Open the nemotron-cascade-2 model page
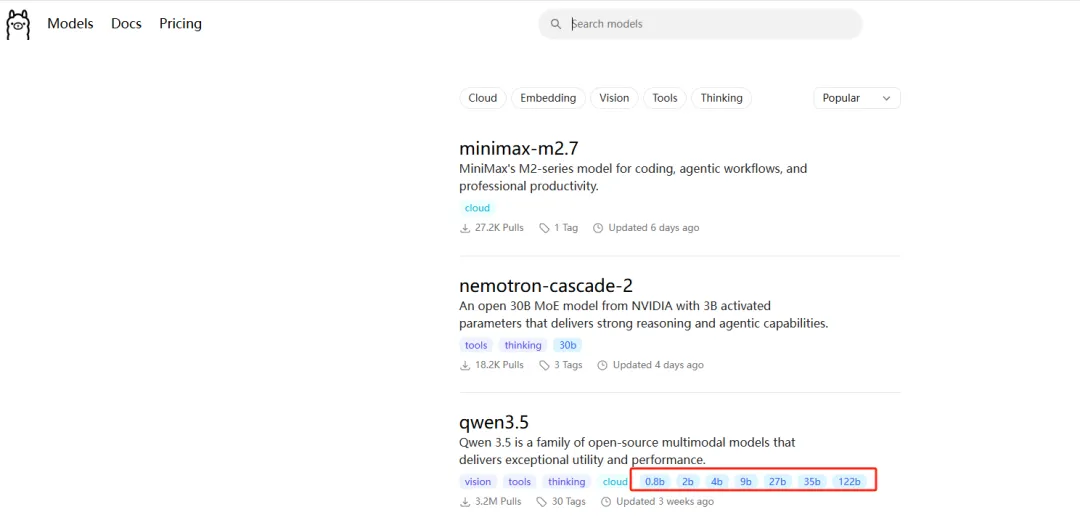 point(545,286)
